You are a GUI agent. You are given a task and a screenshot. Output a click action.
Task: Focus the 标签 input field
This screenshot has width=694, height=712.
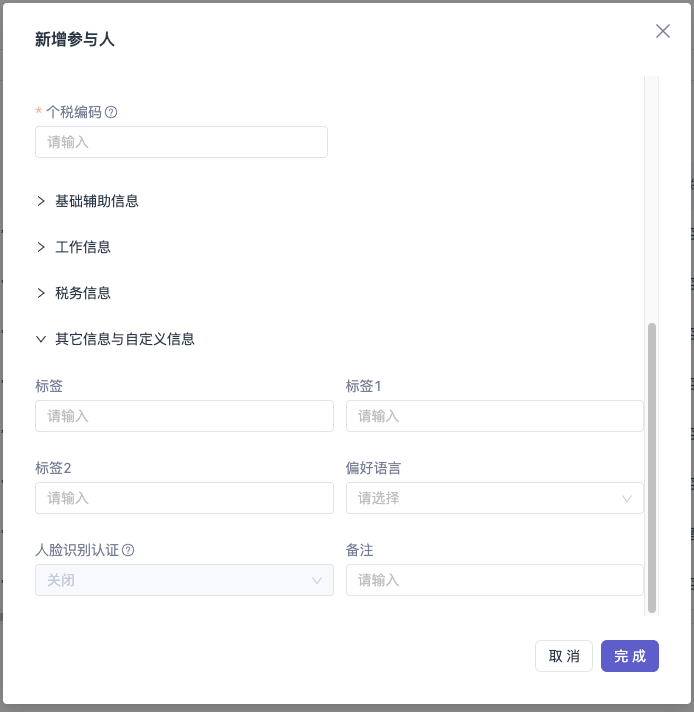(184, 416)
